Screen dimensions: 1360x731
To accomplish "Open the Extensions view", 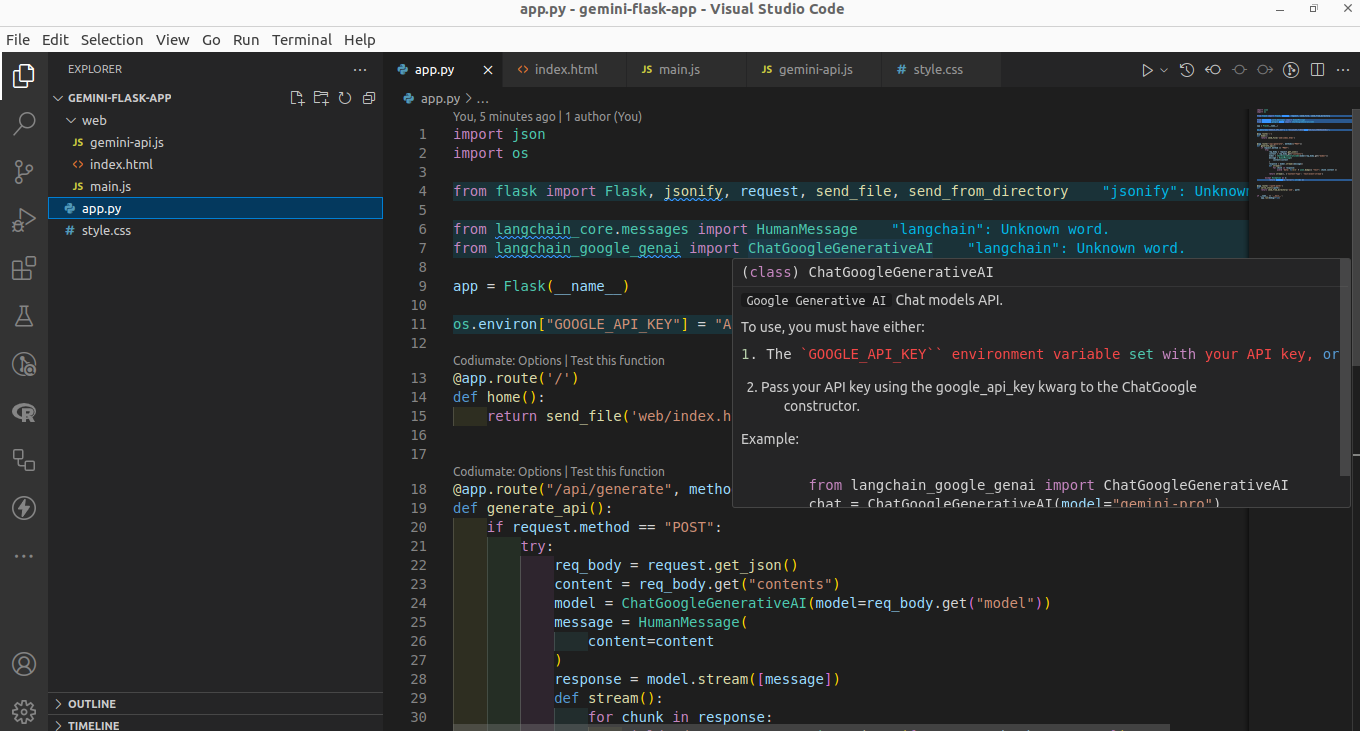I will (24, 269).
